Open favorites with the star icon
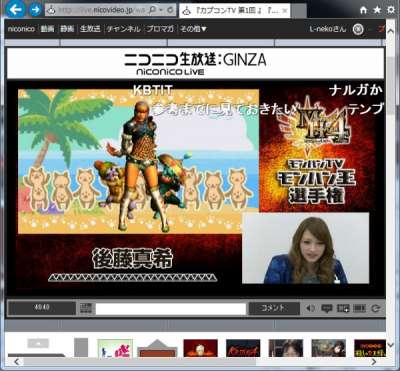The height and width of the screenshot is (371, 400). [x=377, y=10]
